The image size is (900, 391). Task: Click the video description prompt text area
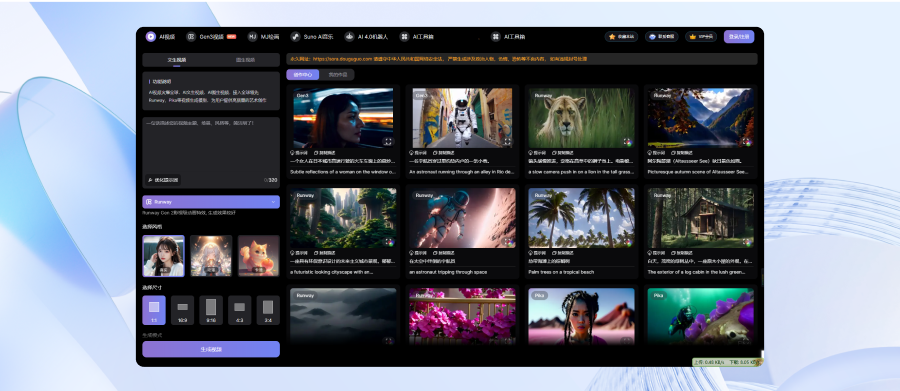tap(211, 145)
